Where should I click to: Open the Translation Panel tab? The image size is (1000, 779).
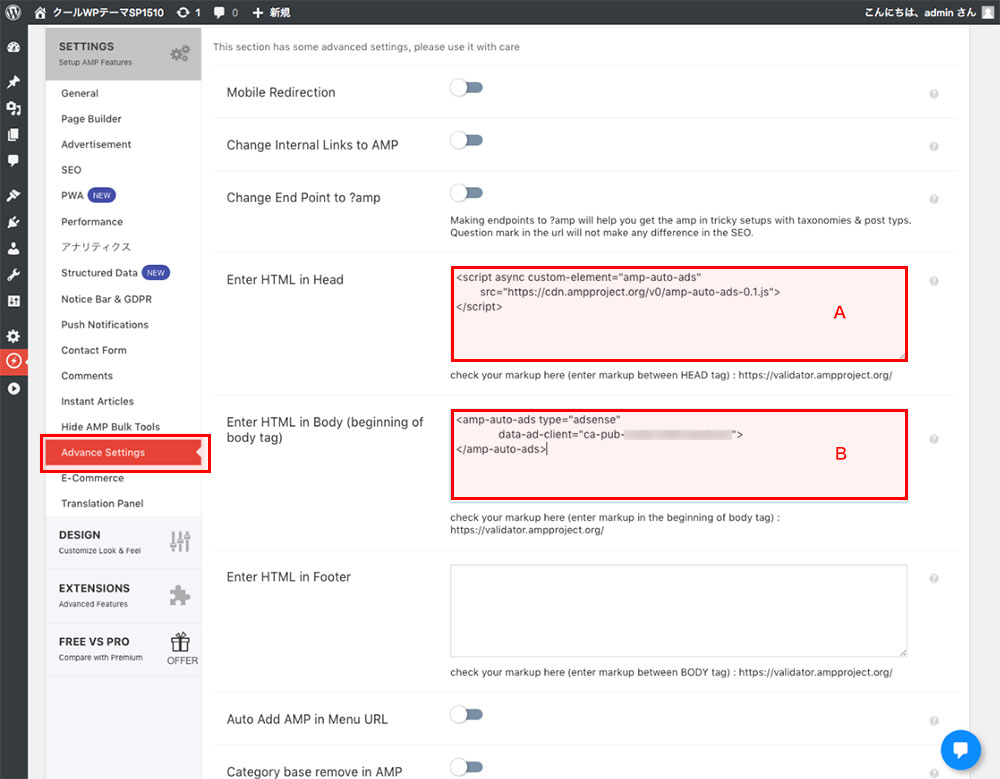[102, 503]
